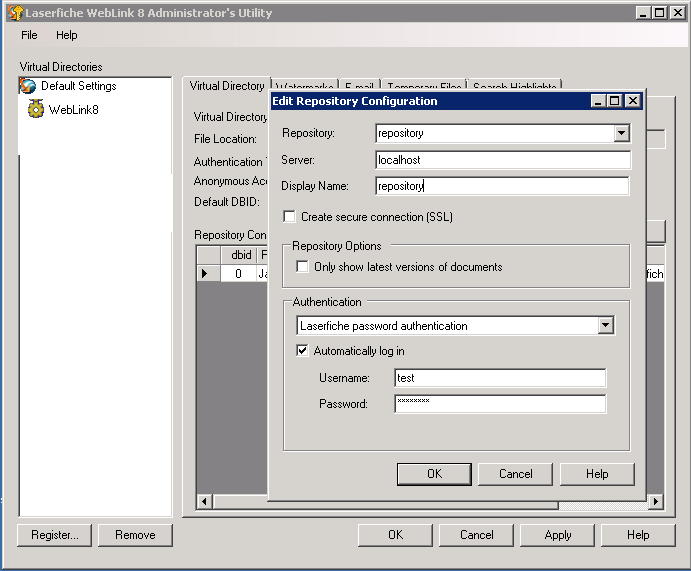
Task: Click the horizontal scrollbar thumb of grid
Action: pyautogui.click(x=386, y=502)
